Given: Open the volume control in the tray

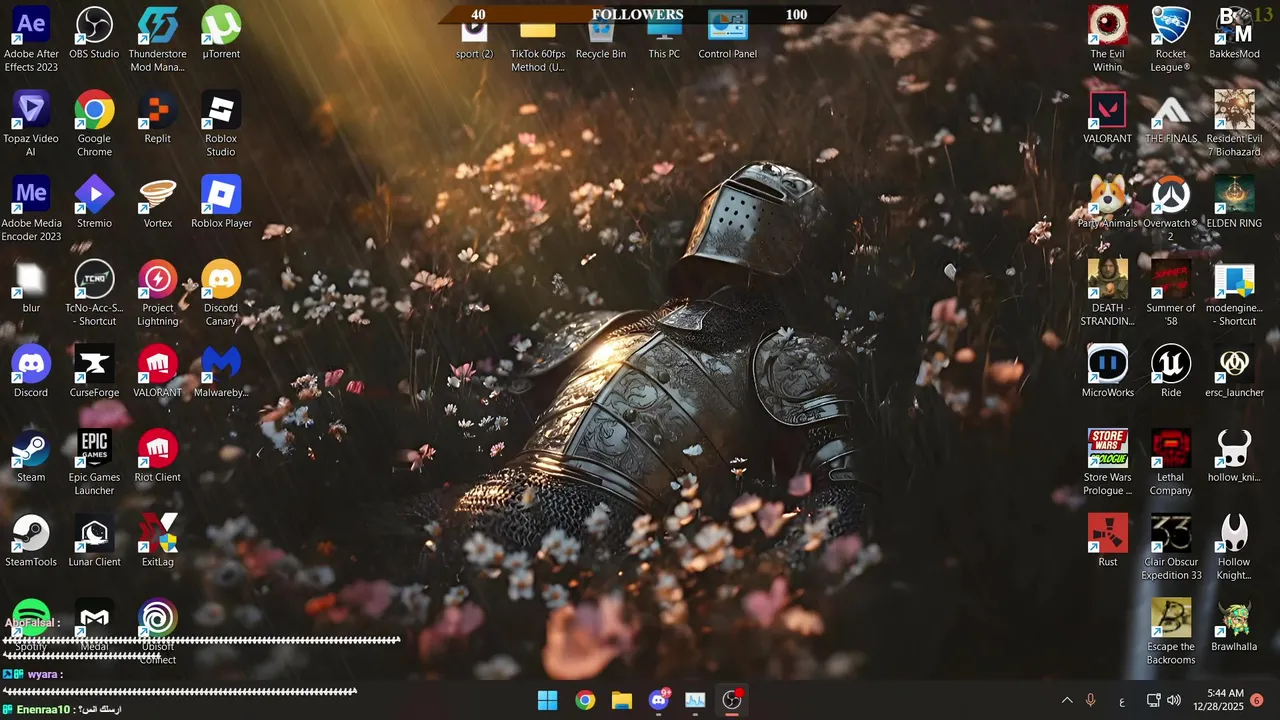Looking at the screenshot, I should point(1174,700).
